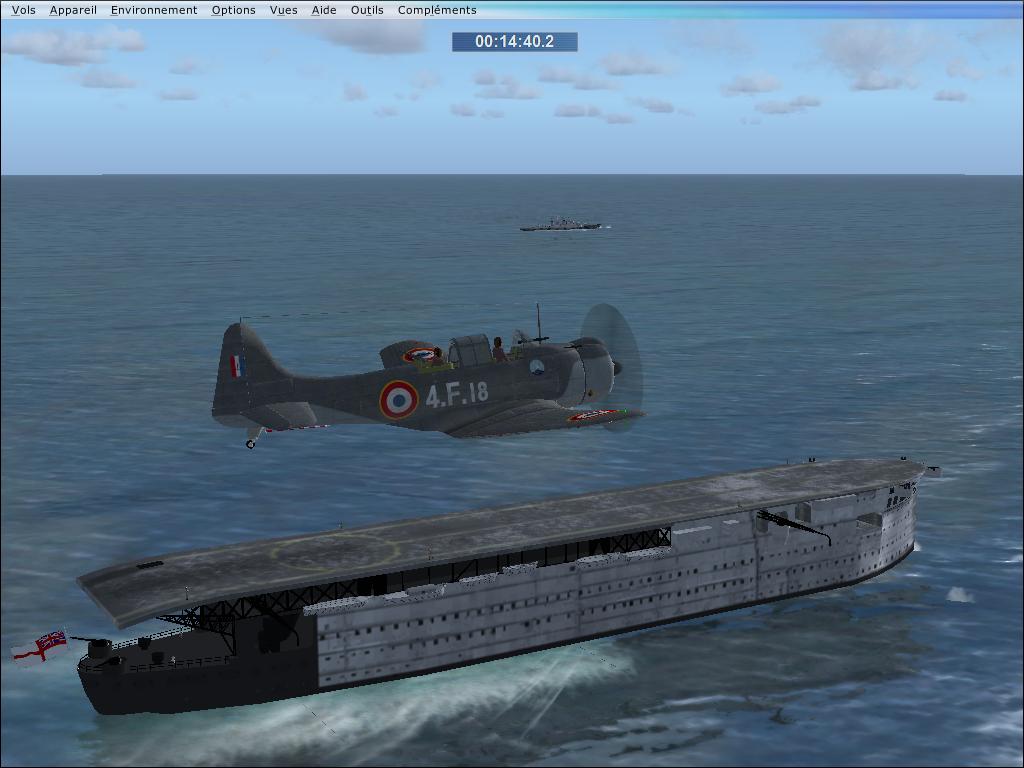Open the Compléments menu
This screenshot has height=768, width=1024.
point(437,10)
